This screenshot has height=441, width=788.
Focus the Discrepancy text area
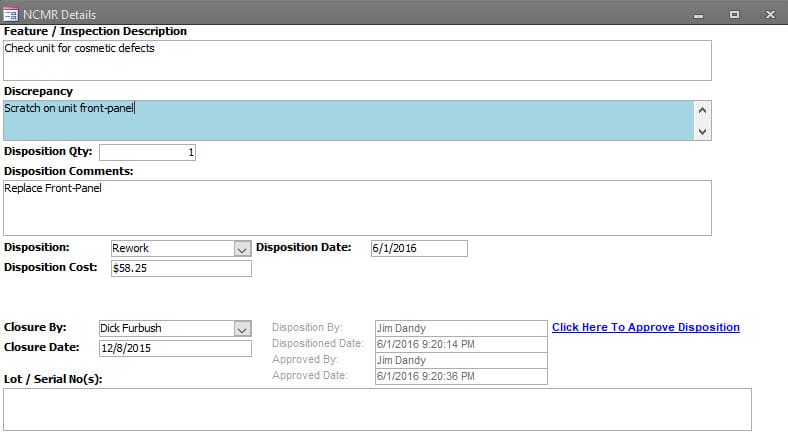(x=349, y=121)
